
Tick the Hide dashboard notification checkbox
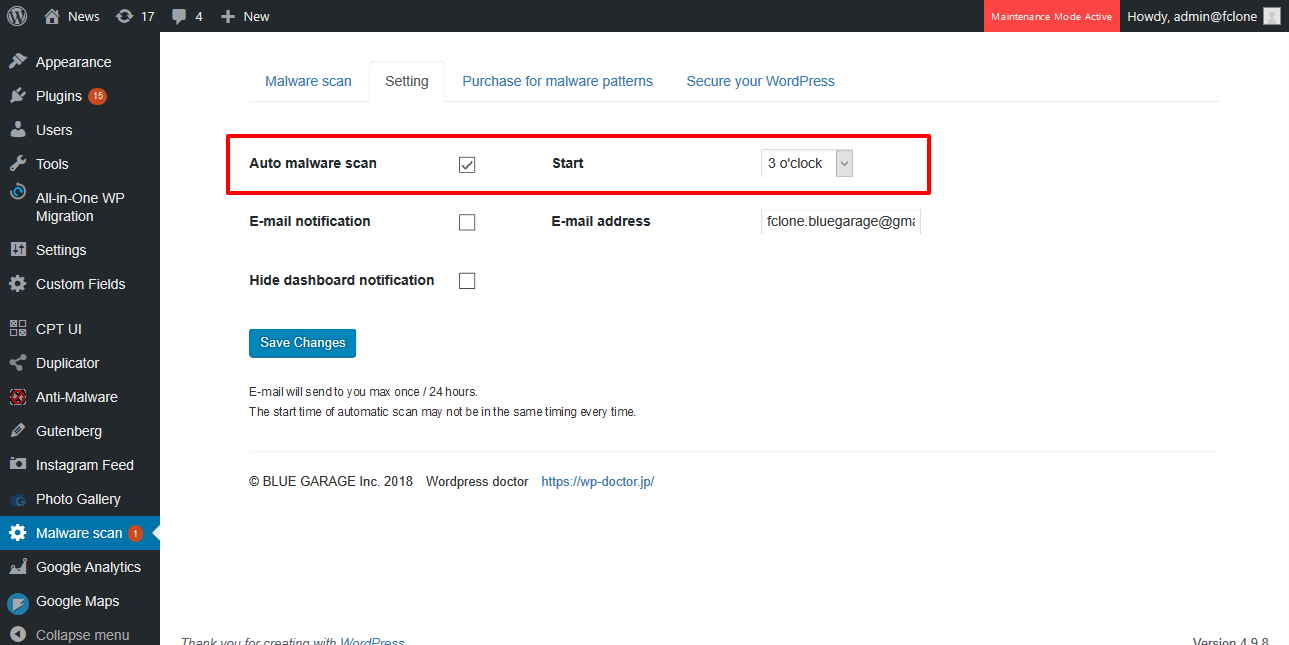coord(467,281)
